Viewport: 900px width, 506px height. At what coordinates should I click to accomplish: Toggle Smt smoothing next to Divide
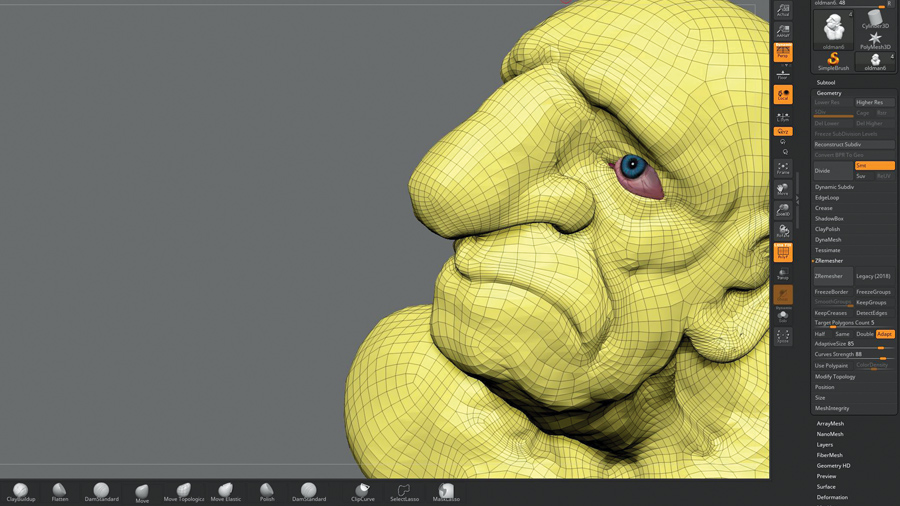(874, 165)
